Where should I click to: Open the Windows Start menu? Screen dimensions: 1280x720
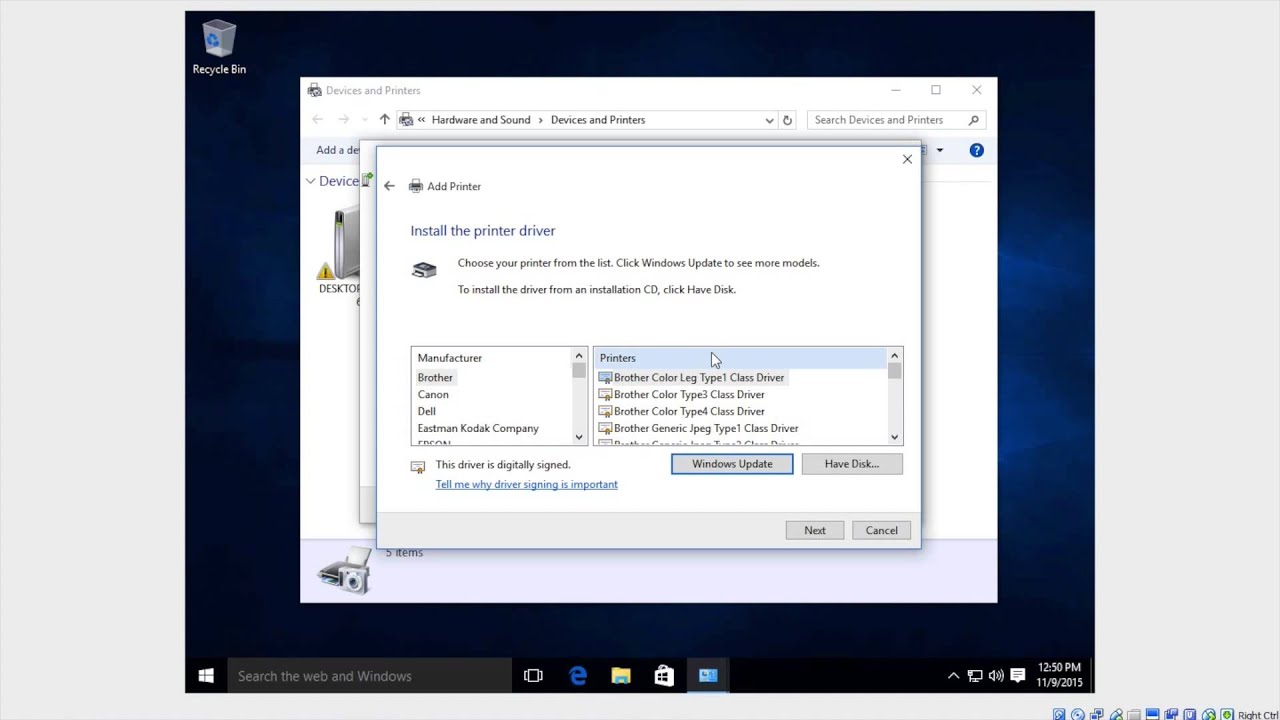click(x=206, y=676)
